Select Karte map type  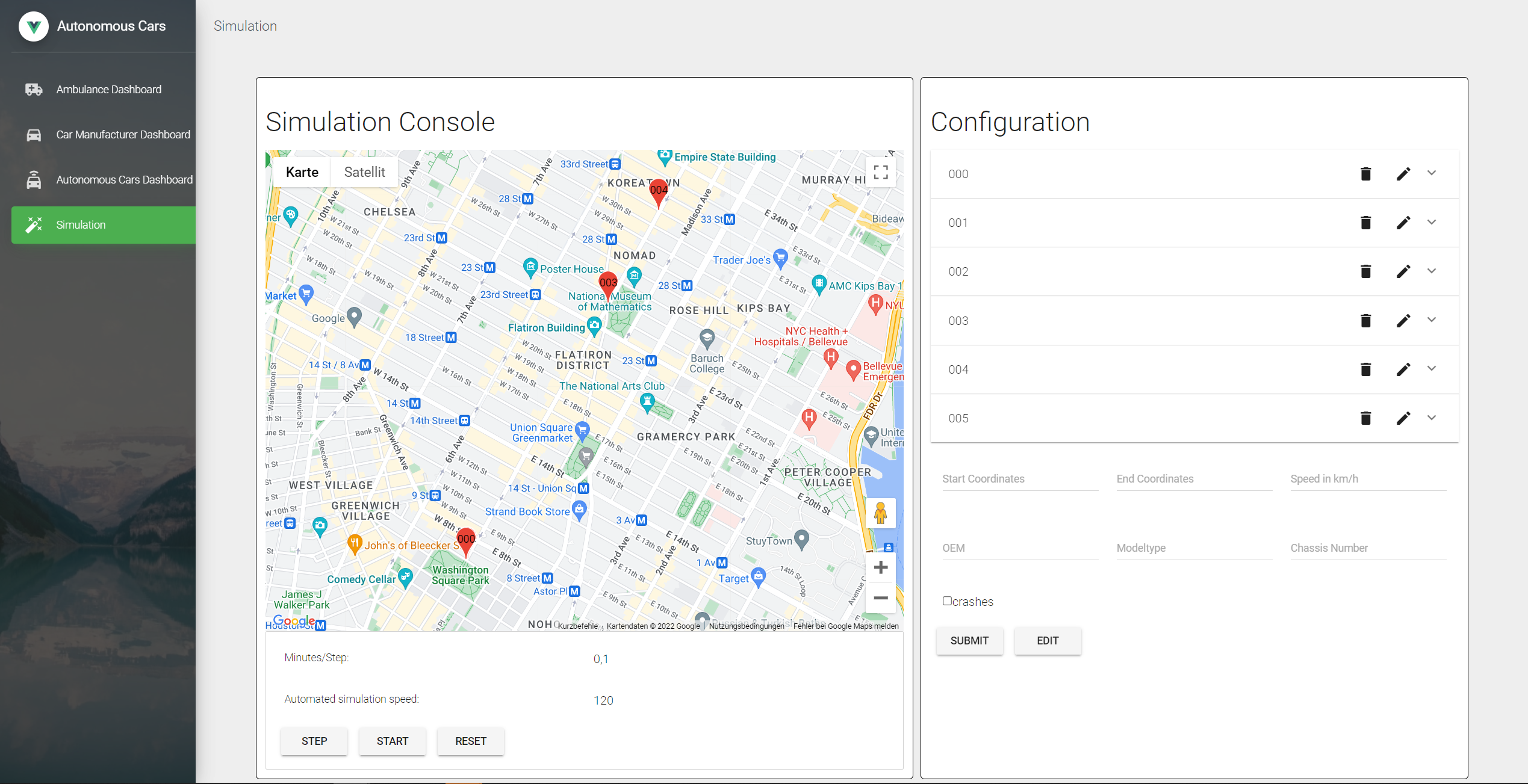[x=302, y=172]
